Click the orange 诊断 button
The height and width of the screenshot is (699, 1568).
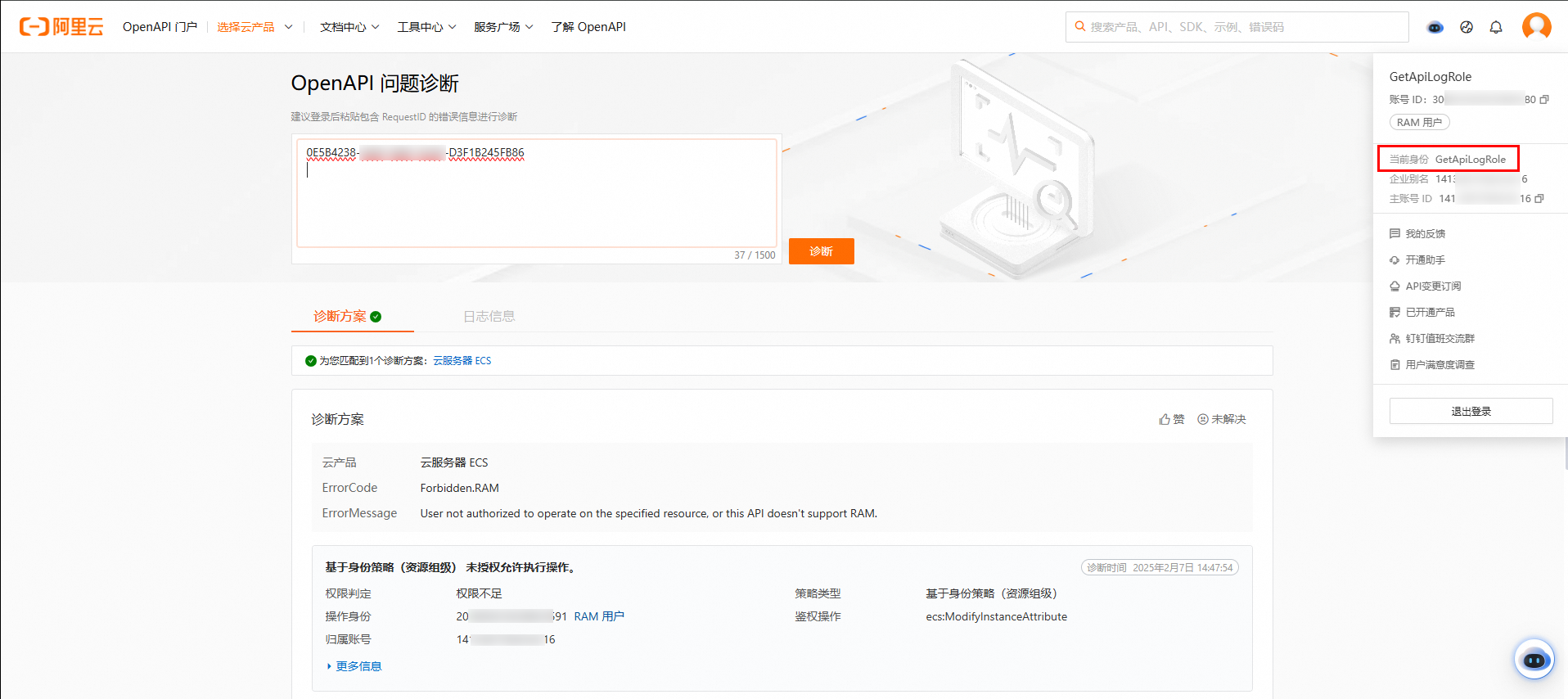(821, 251)
